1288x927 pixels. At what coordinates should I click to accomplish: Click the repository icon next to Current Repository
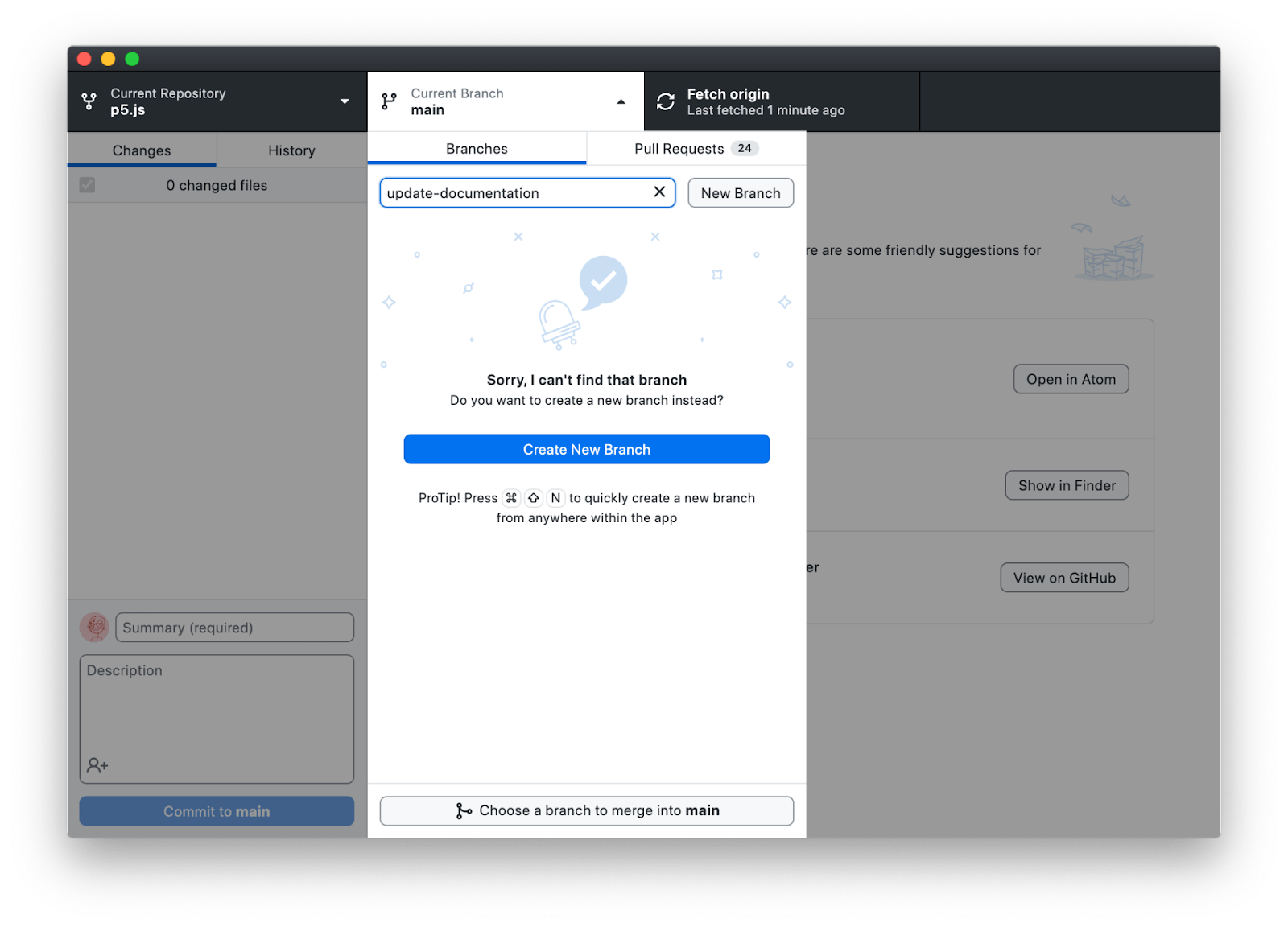(x=89, y=101)
